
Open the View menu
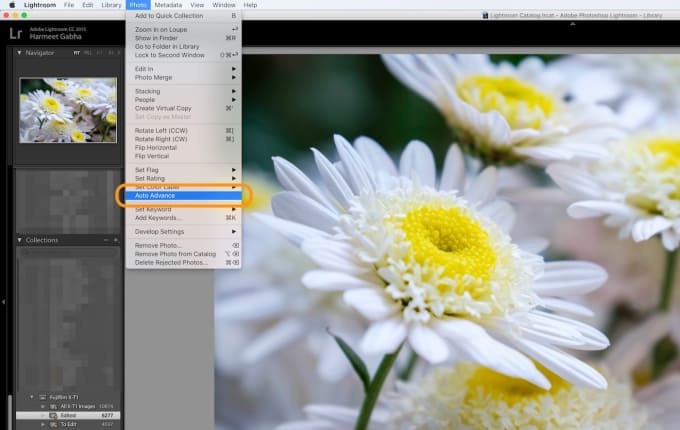pyautogui.click(x=197, y=5)
